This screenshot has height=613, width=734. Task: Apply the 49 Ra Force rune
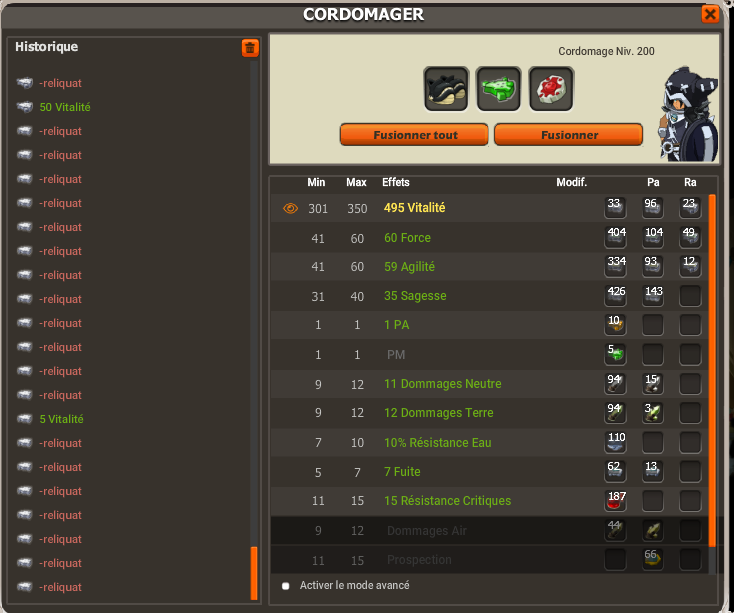[690, 237]
